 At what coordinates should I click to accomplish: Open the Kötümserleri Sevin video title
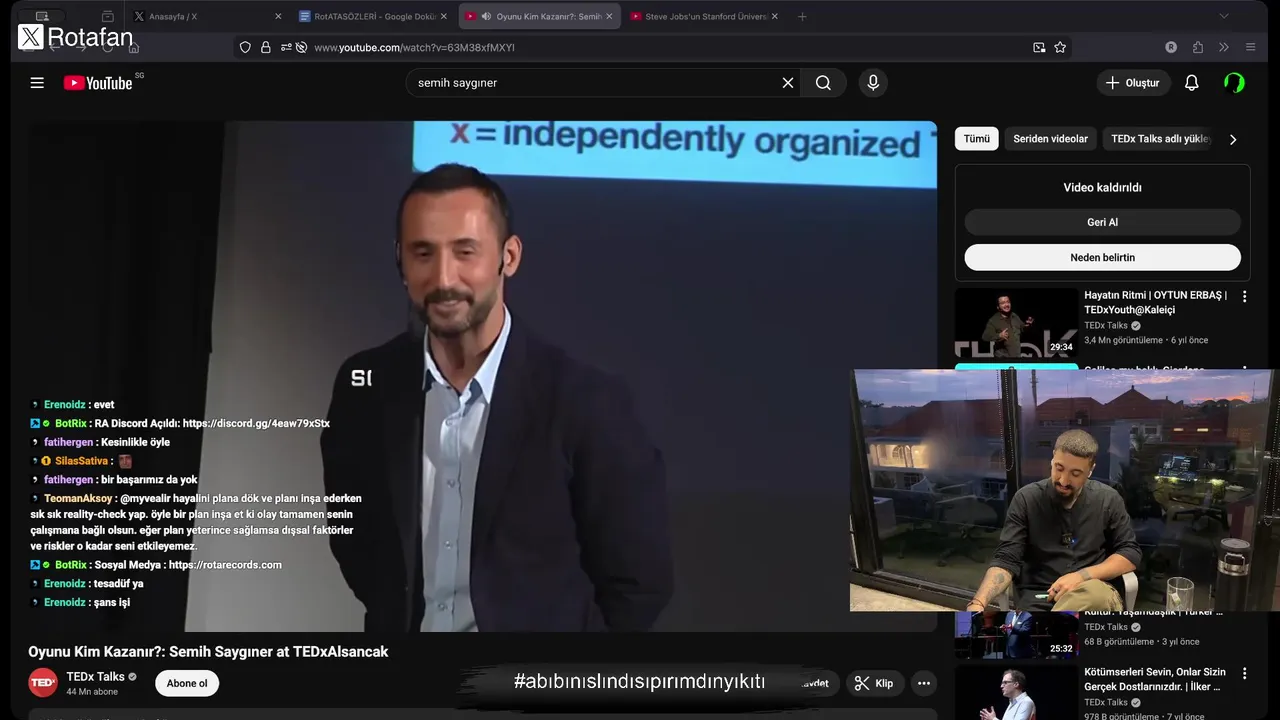click(1155, 679)
